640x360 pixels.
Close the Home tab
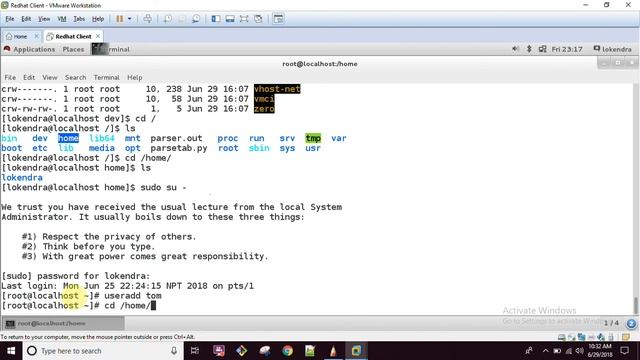coord(36,36)
